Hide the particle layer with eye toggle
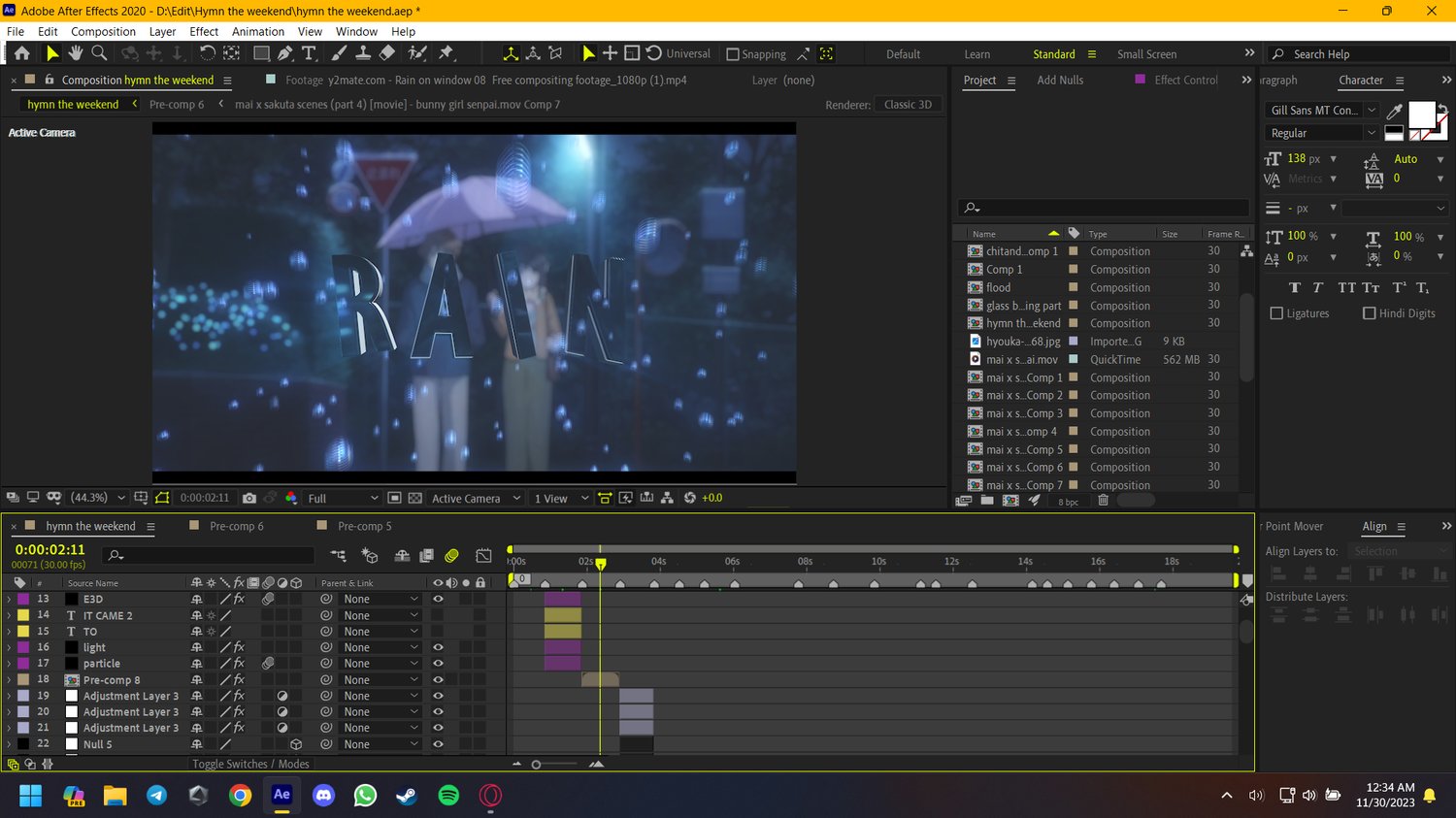Screen dimensions: 1456x818 tap(438, 664)
